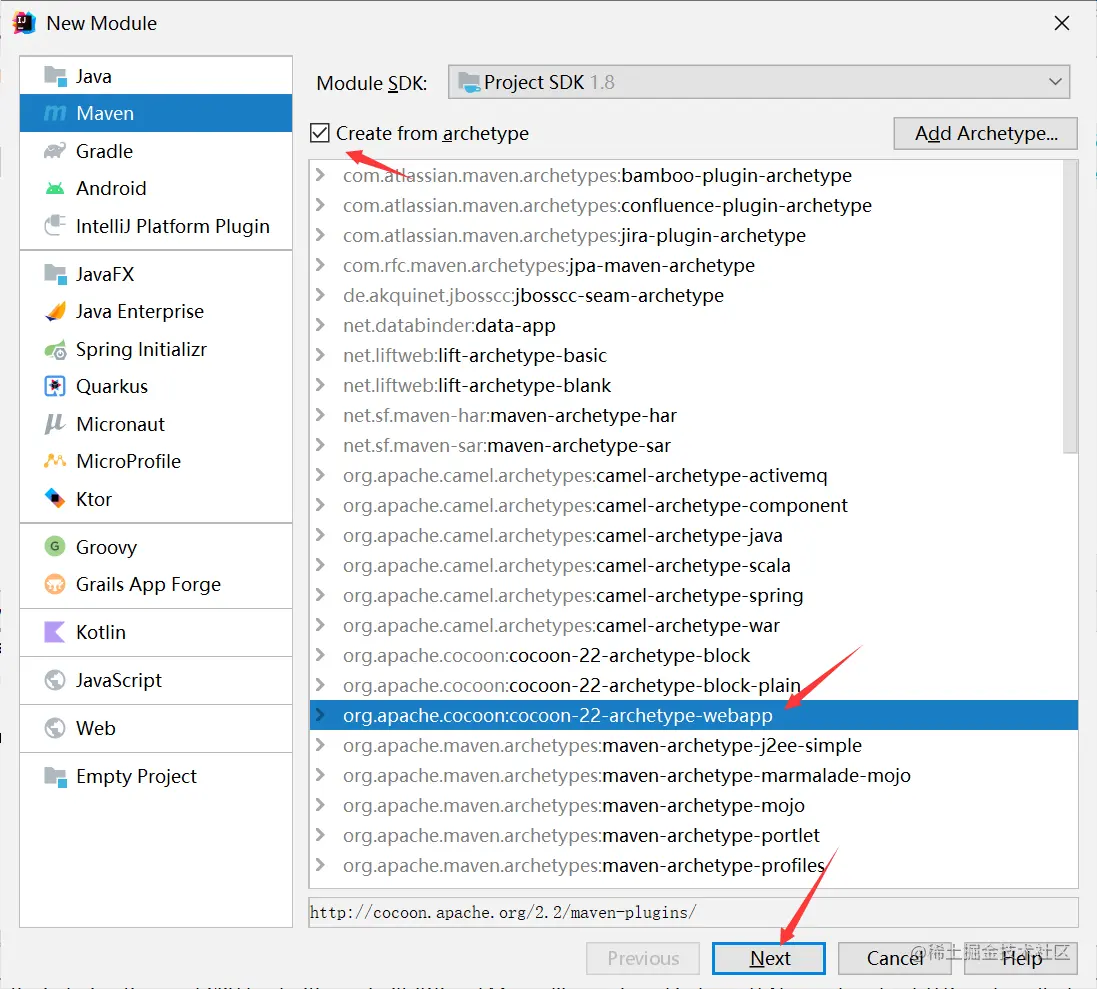Screen dimensions: 1097x989
Task: Select cocoon-22-archetype-block-plain row
Action: (x=693, y=685)
